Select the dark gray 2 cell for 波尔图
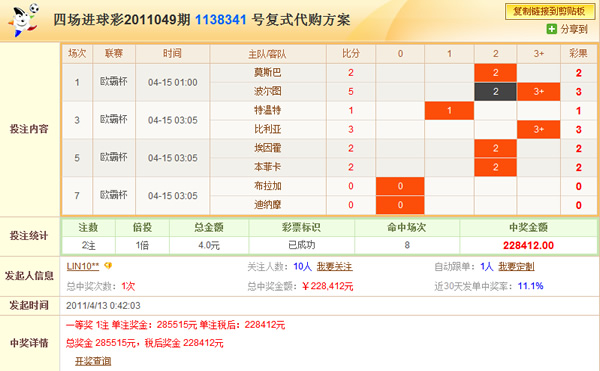600x371 pixels. pos(496,92)
